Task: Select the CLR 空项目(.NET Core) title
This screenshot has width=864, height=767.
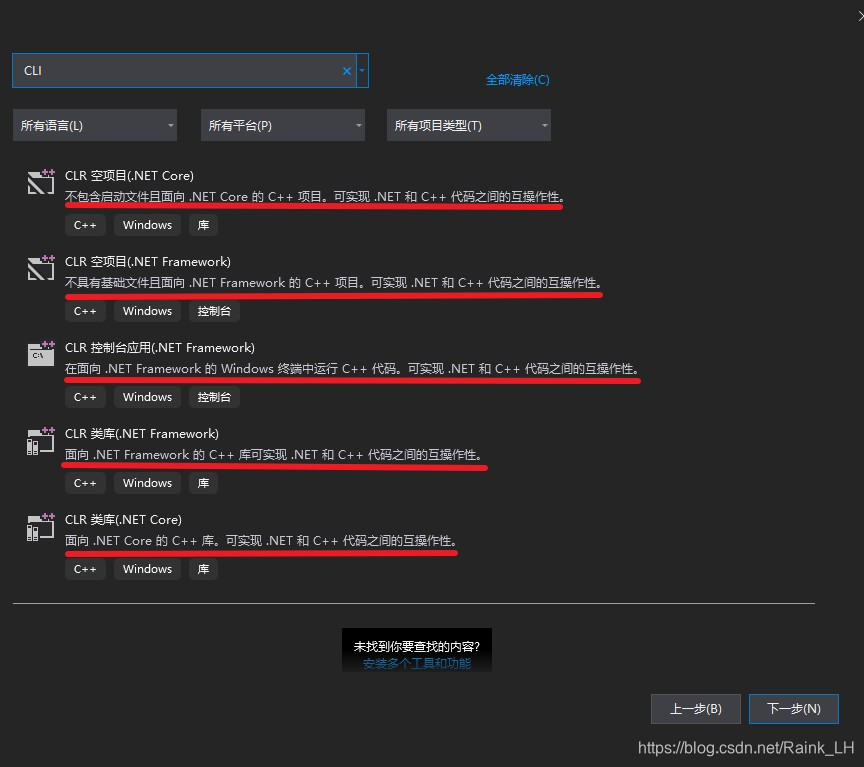Action: pyautogui.click(x=129, y=176)
